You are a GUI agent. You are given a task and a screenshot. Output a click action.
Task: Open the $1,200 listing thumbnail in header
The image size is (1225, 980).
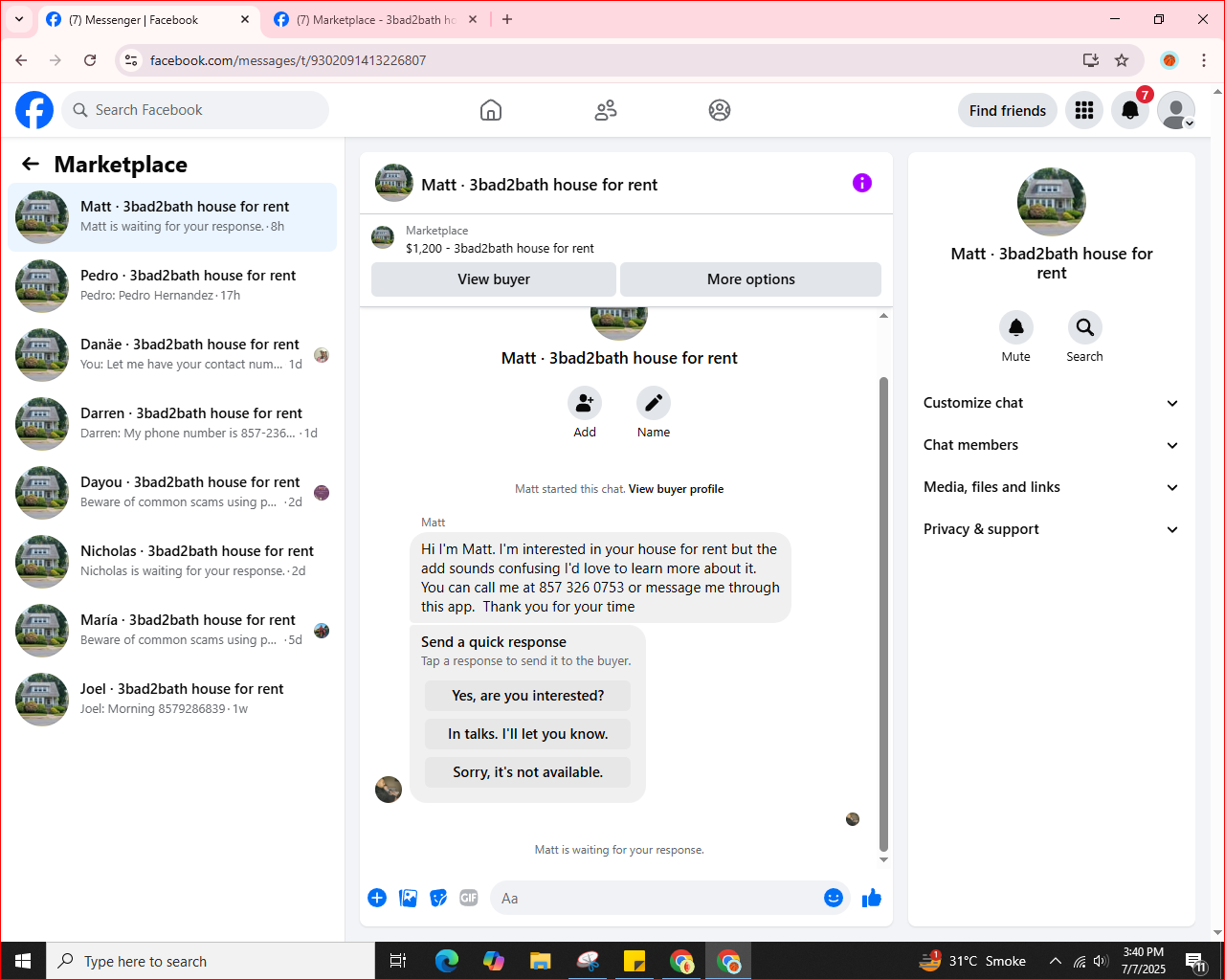(x=383, y=237)
